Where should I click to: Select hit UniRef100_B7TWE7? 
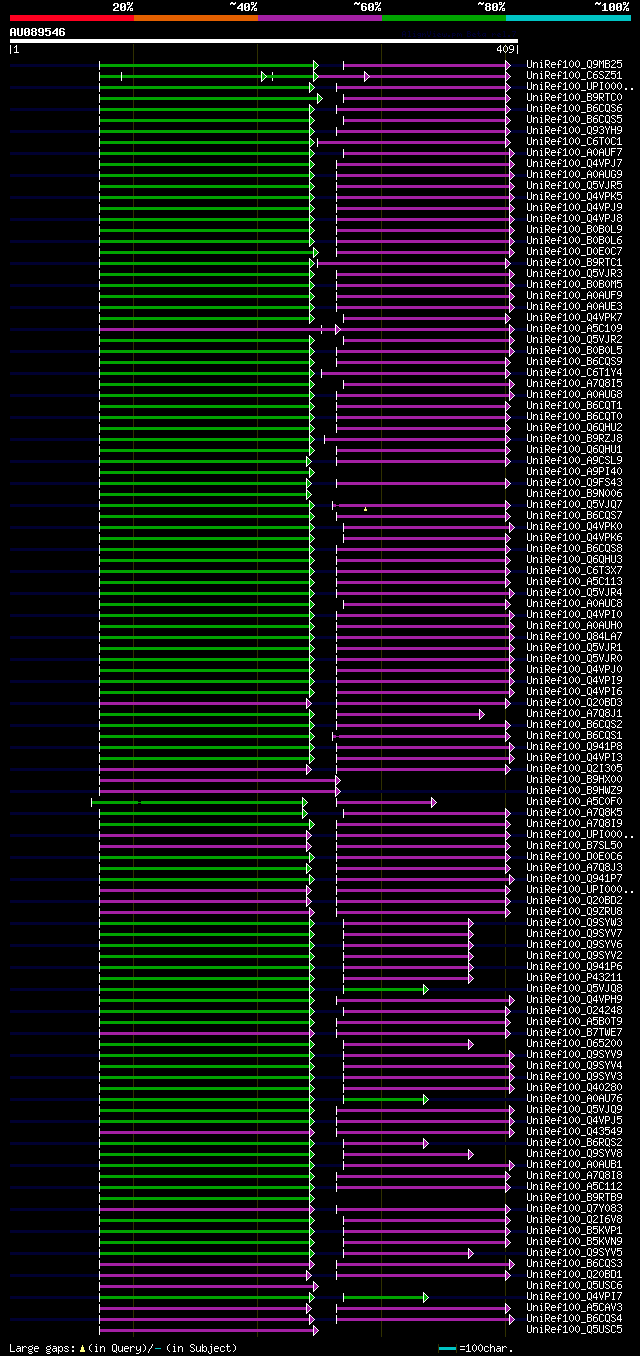pos(574,1032)
